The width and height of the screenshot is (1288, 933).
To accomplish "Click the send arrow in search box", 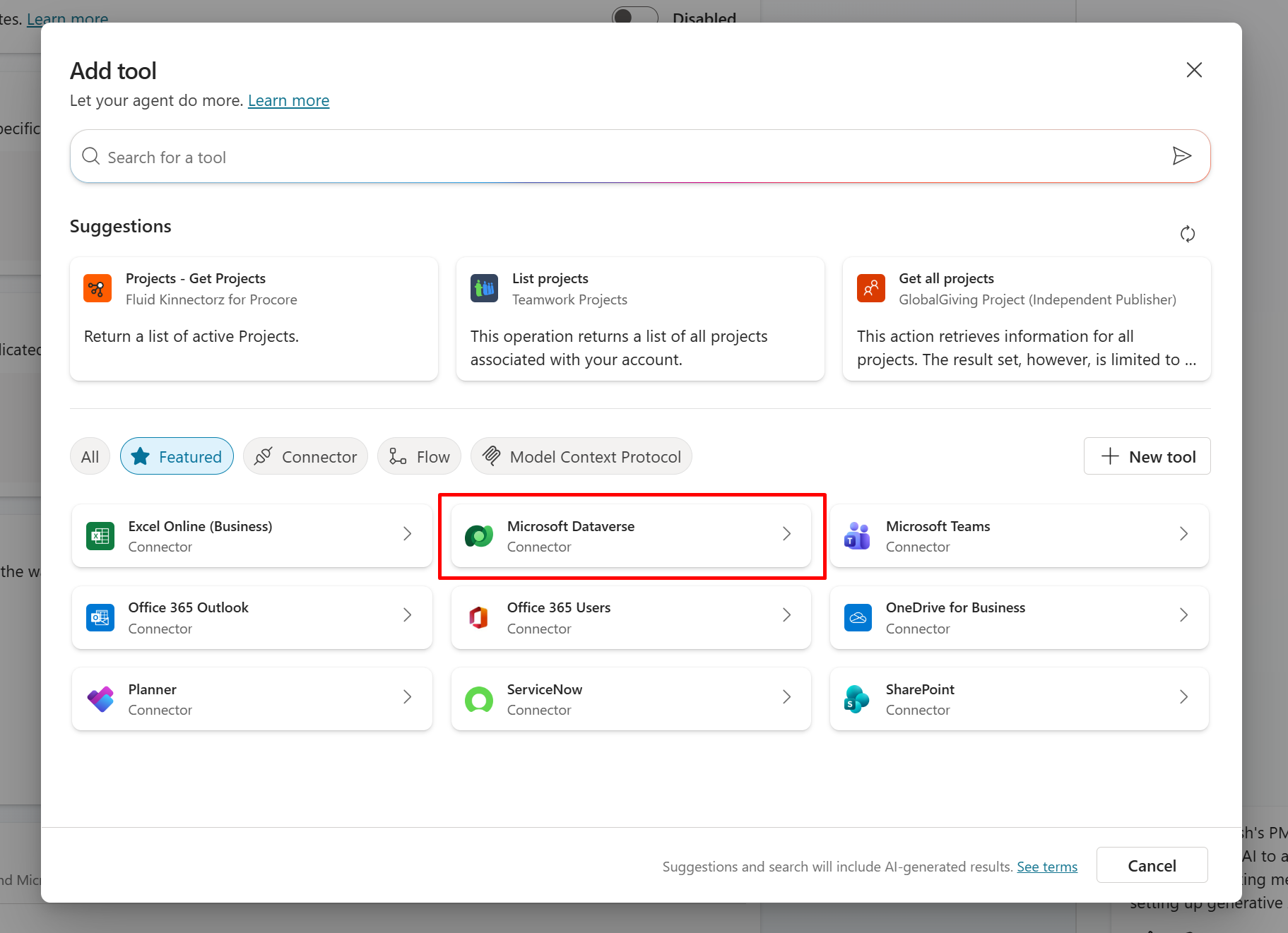I will (1181, 156).
